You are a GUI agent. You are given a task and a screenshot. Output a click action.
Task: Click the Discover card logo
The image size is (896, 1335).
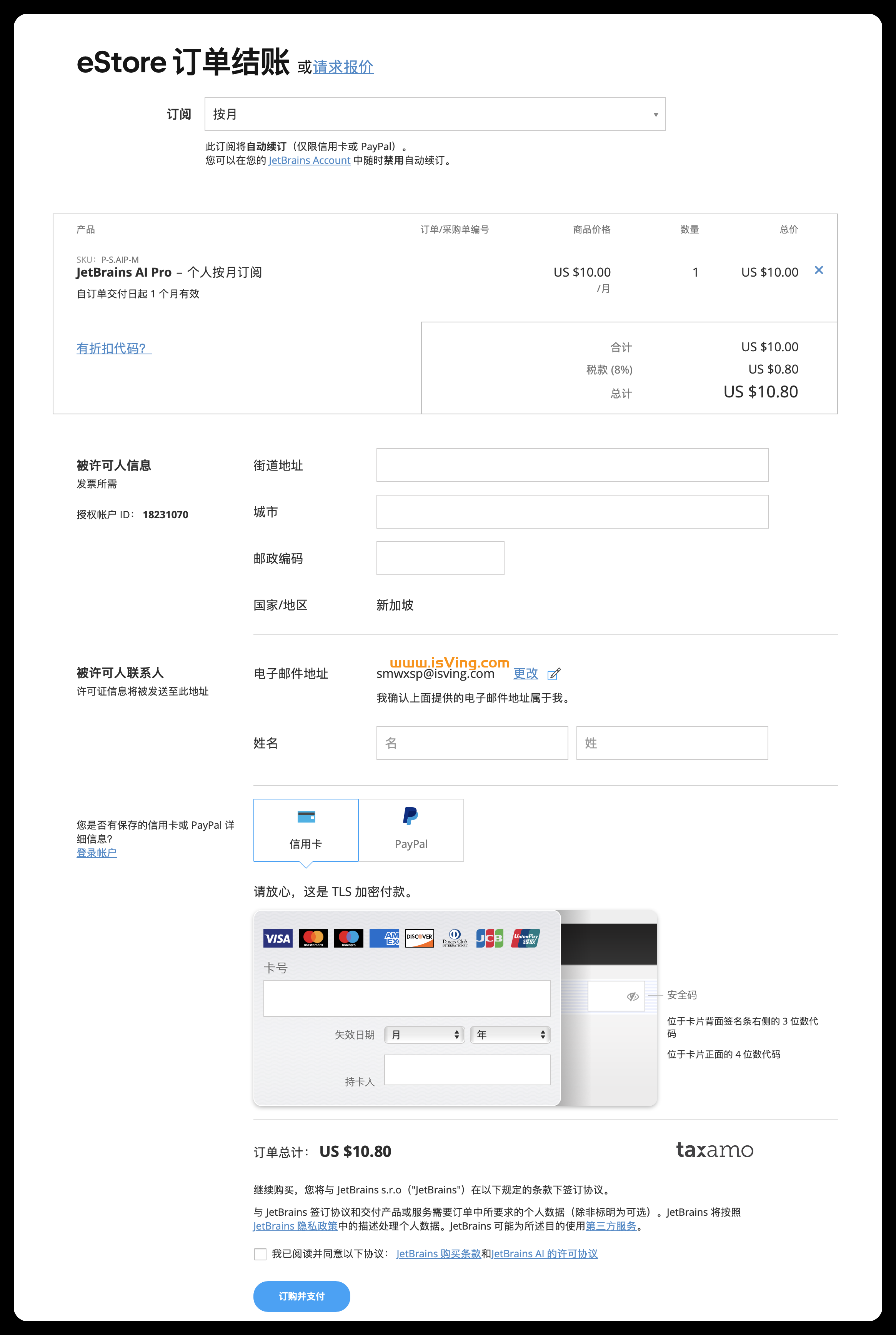[420, 938]
